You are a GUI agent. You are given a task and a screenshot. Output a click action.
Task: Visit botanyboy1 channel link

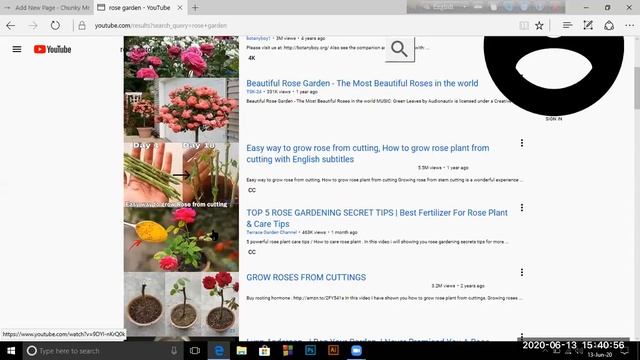(x=258, y=38)
